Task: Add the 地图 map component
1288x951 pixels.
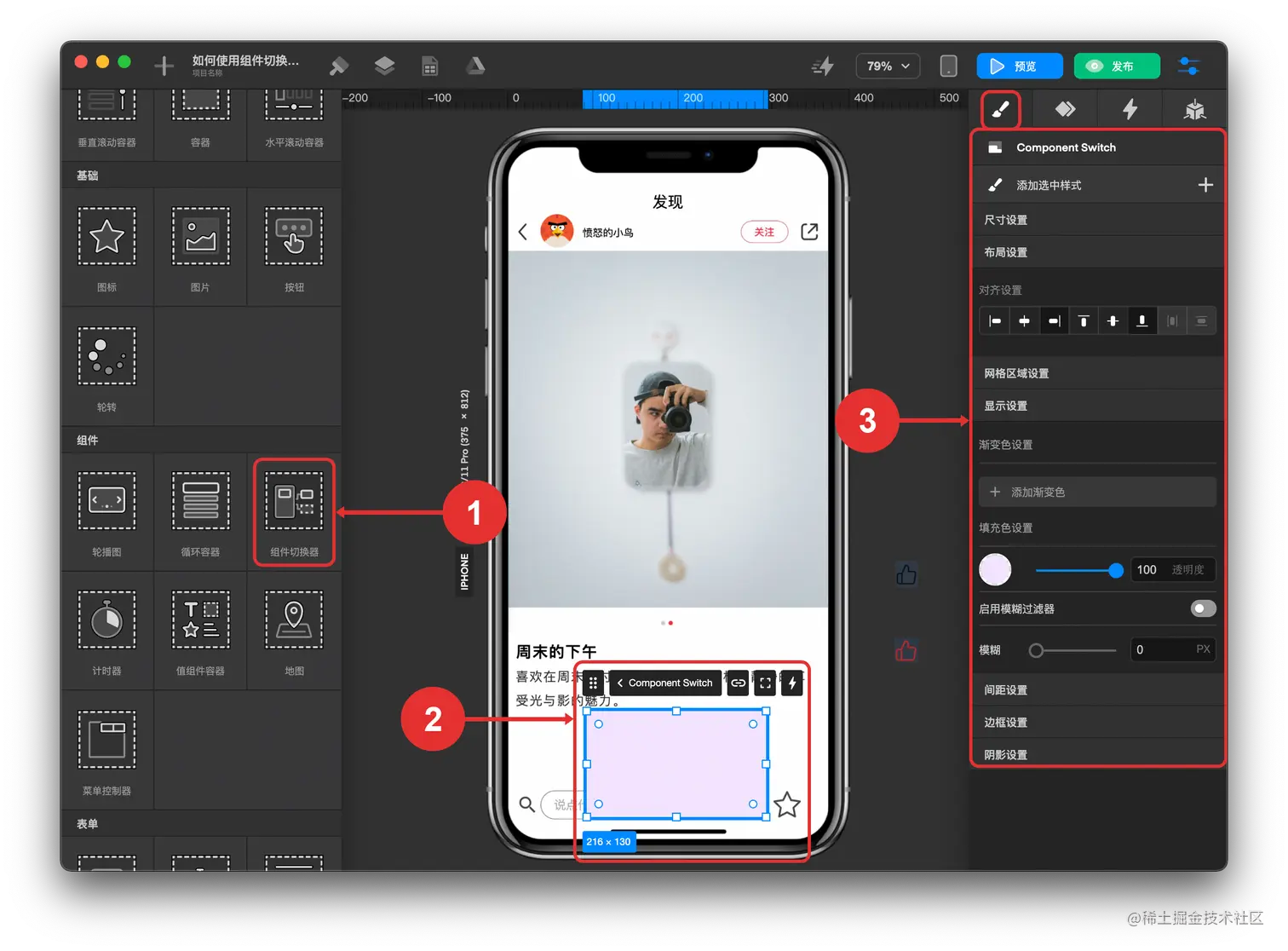Action: tap(295, 631)
